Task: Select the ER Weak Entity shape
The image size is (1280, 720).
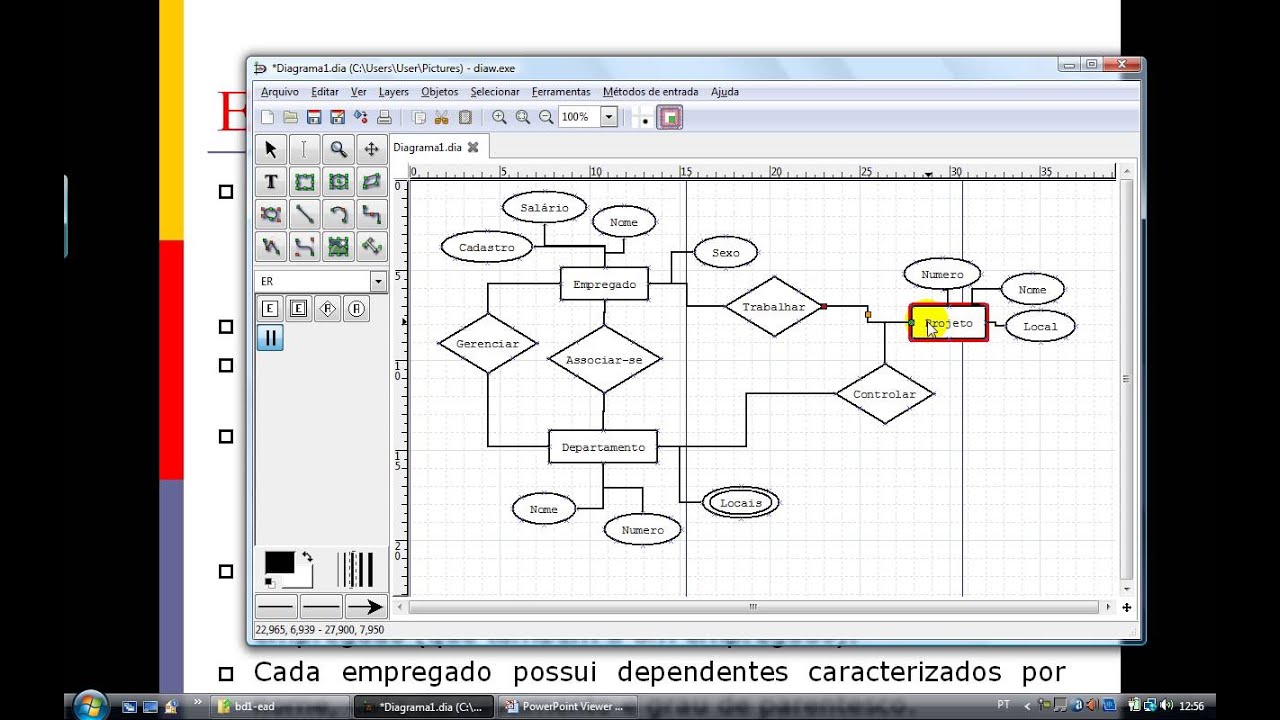Action: point(298,309)
